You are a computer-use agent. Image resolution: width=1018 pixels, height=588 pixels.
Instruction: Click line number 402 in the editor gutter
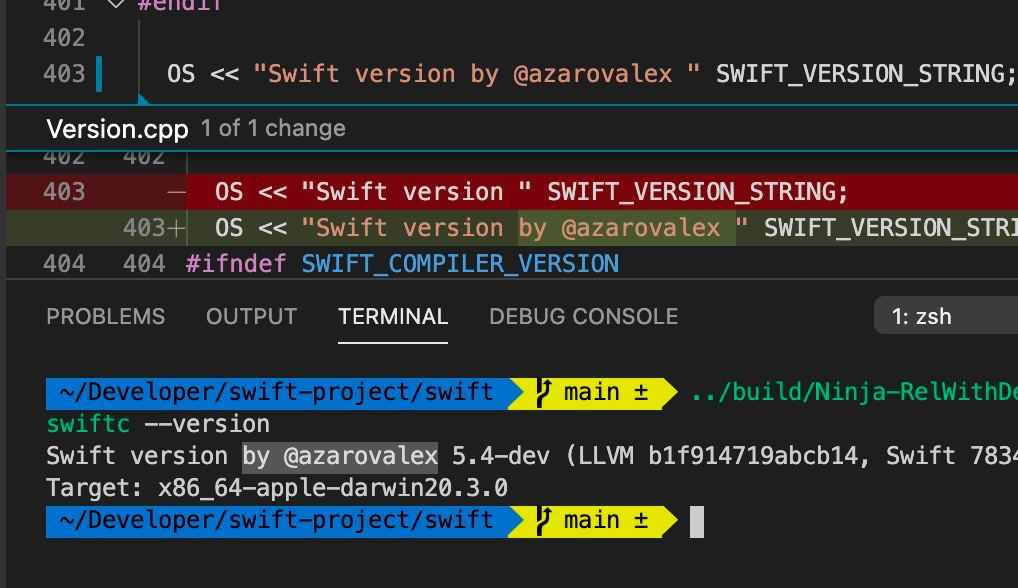pyautogui.click(x=64, y=37)
